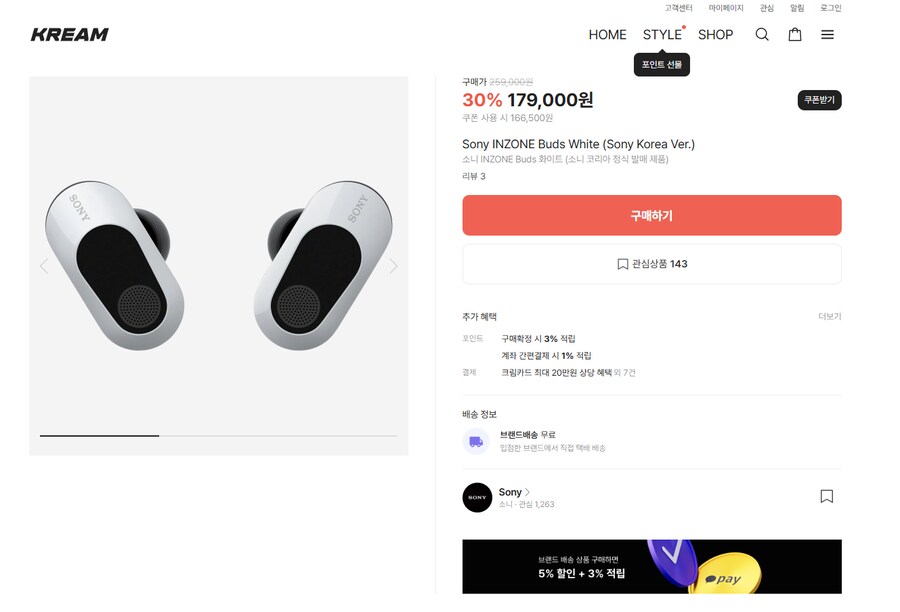Show previous product image arrow
Viewport: 900px width, 612px height.
coord(44,266)
